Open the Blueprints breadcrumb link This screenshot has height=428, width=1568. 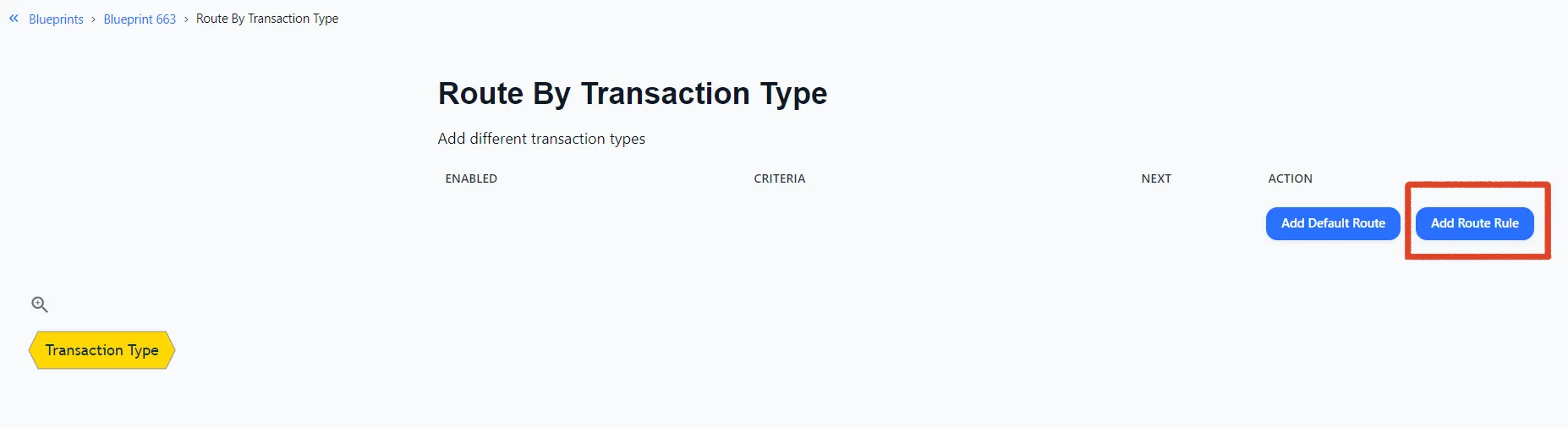(56, 19)
